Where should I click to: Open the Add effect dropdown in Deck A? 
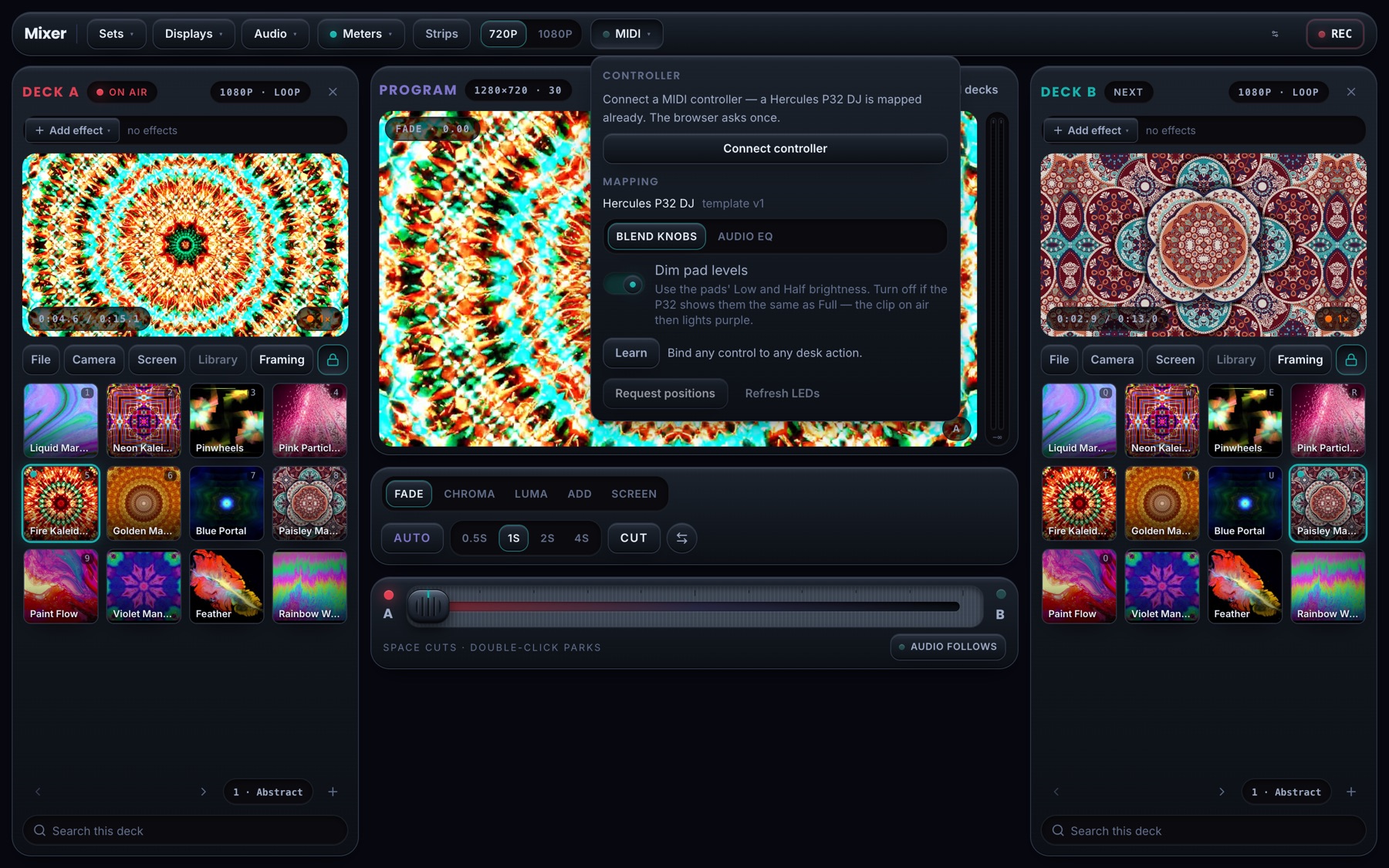click(x=73, y=130)
